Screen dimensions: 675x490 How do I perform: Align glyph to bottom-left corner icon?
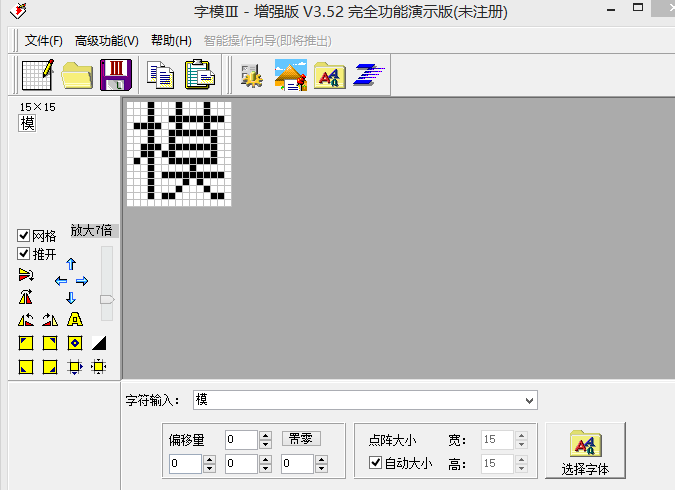click(26, 367)
